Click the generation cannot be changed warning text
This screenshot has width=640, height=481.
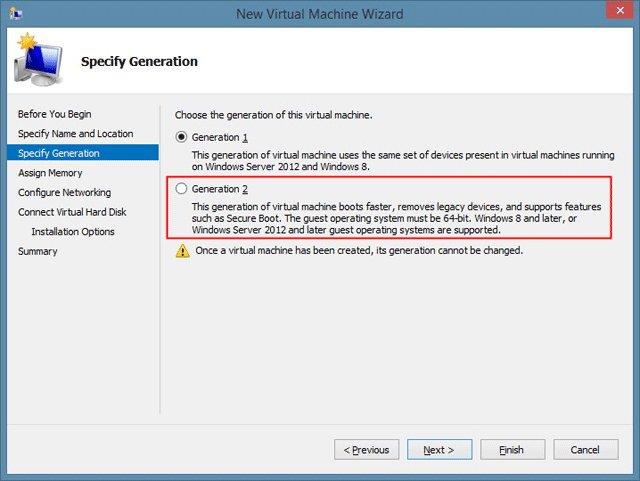coord(359,250)
